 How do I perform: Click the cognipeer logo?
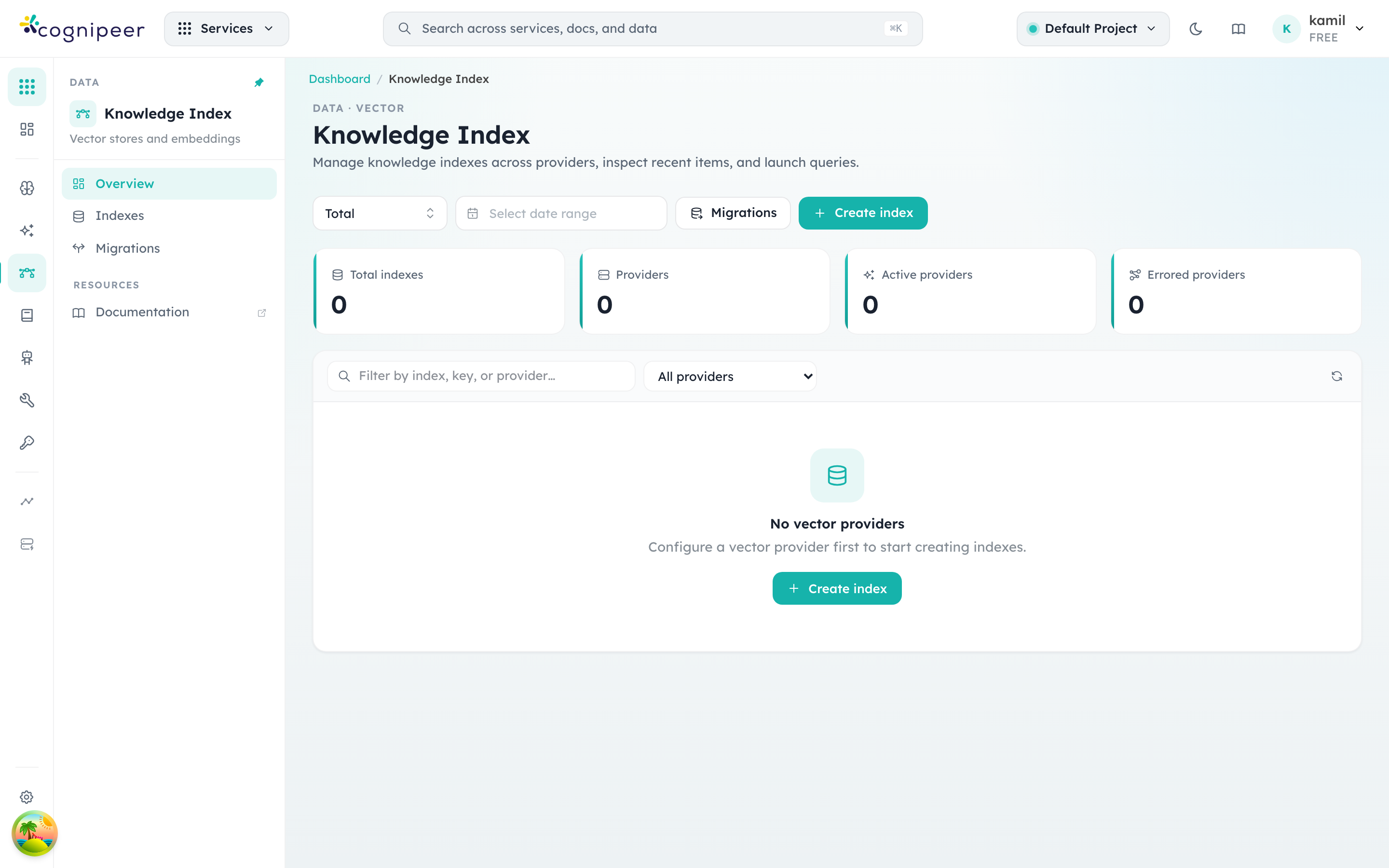coord(82,28)
